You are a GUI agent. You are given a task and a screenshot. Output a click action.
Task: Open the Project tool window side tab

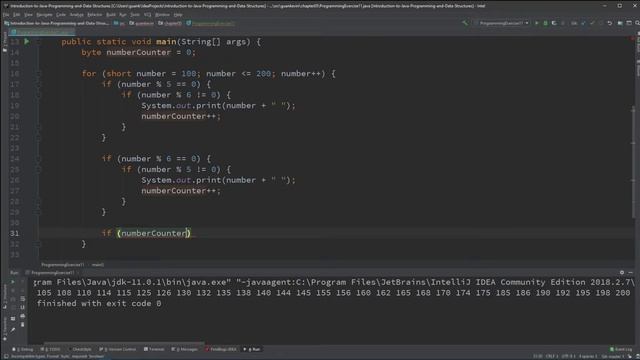tap(4, 43)
